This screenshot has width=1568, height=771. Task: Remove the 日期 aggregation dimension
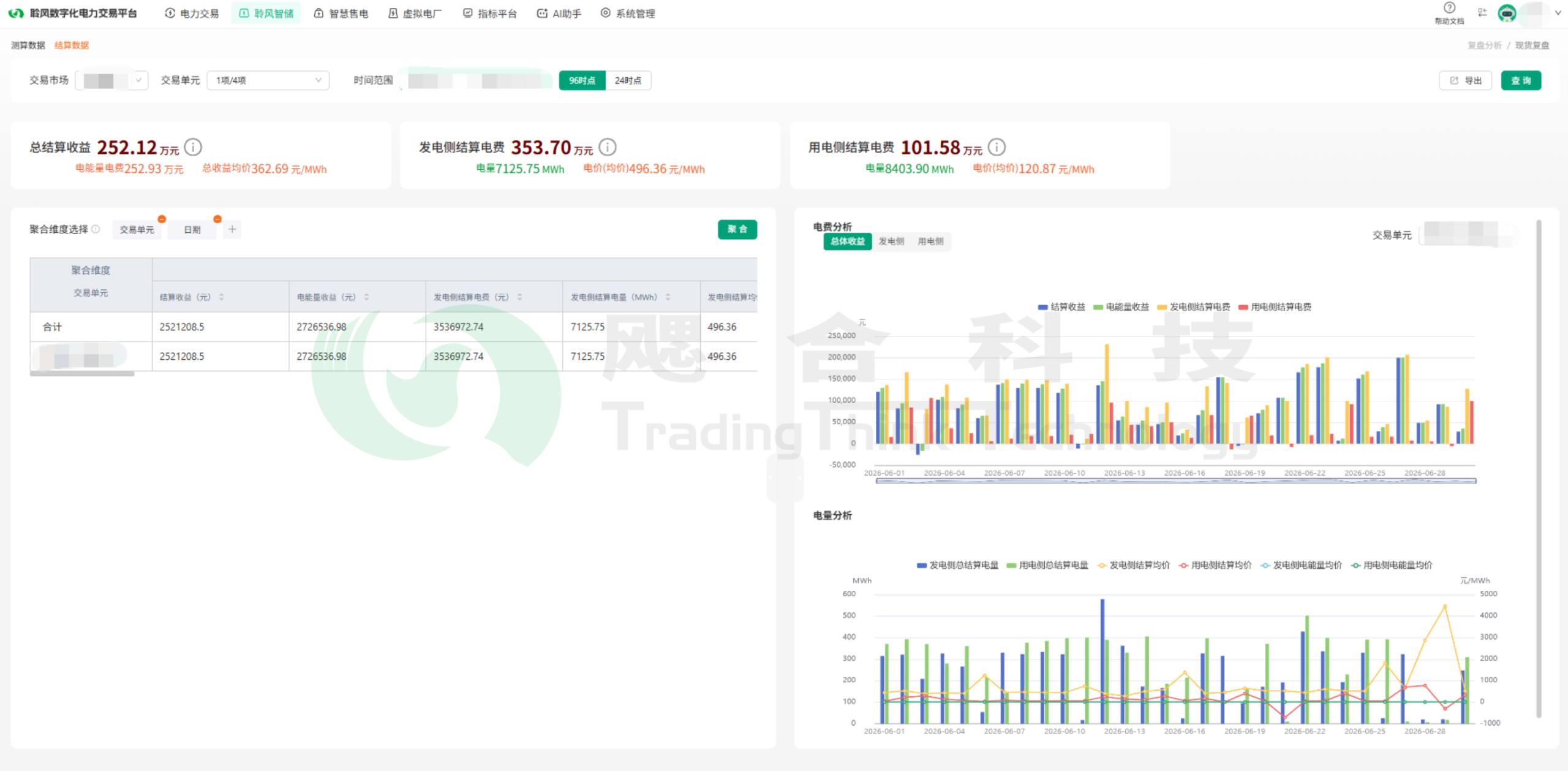(217, 219)
